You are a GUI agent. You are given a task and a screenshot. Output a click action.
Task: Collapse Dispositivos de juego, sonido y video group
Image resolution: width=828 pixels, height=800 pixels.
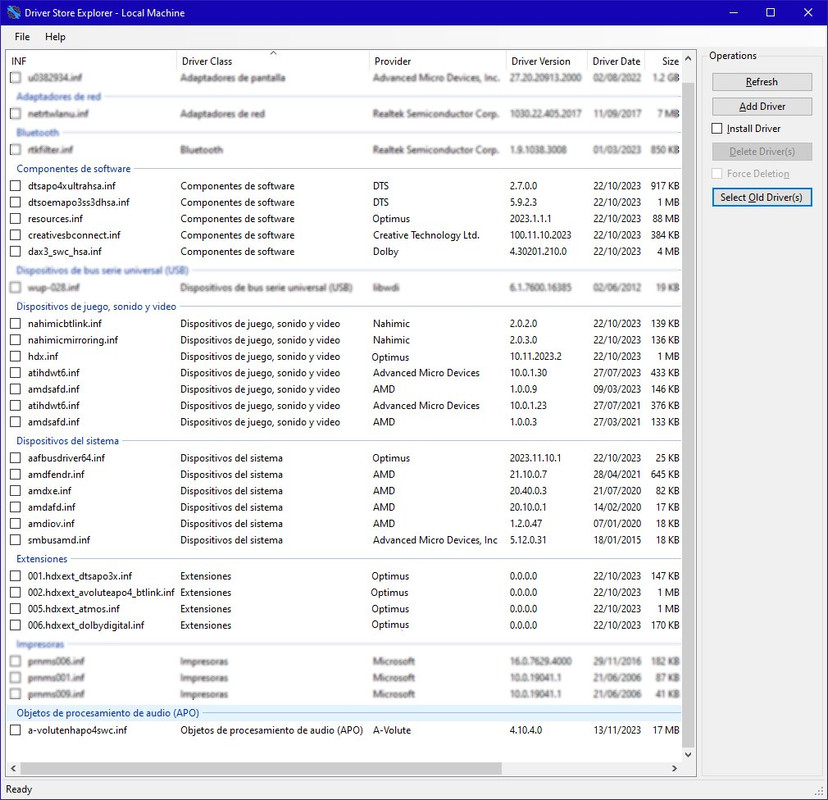(96, 306)
